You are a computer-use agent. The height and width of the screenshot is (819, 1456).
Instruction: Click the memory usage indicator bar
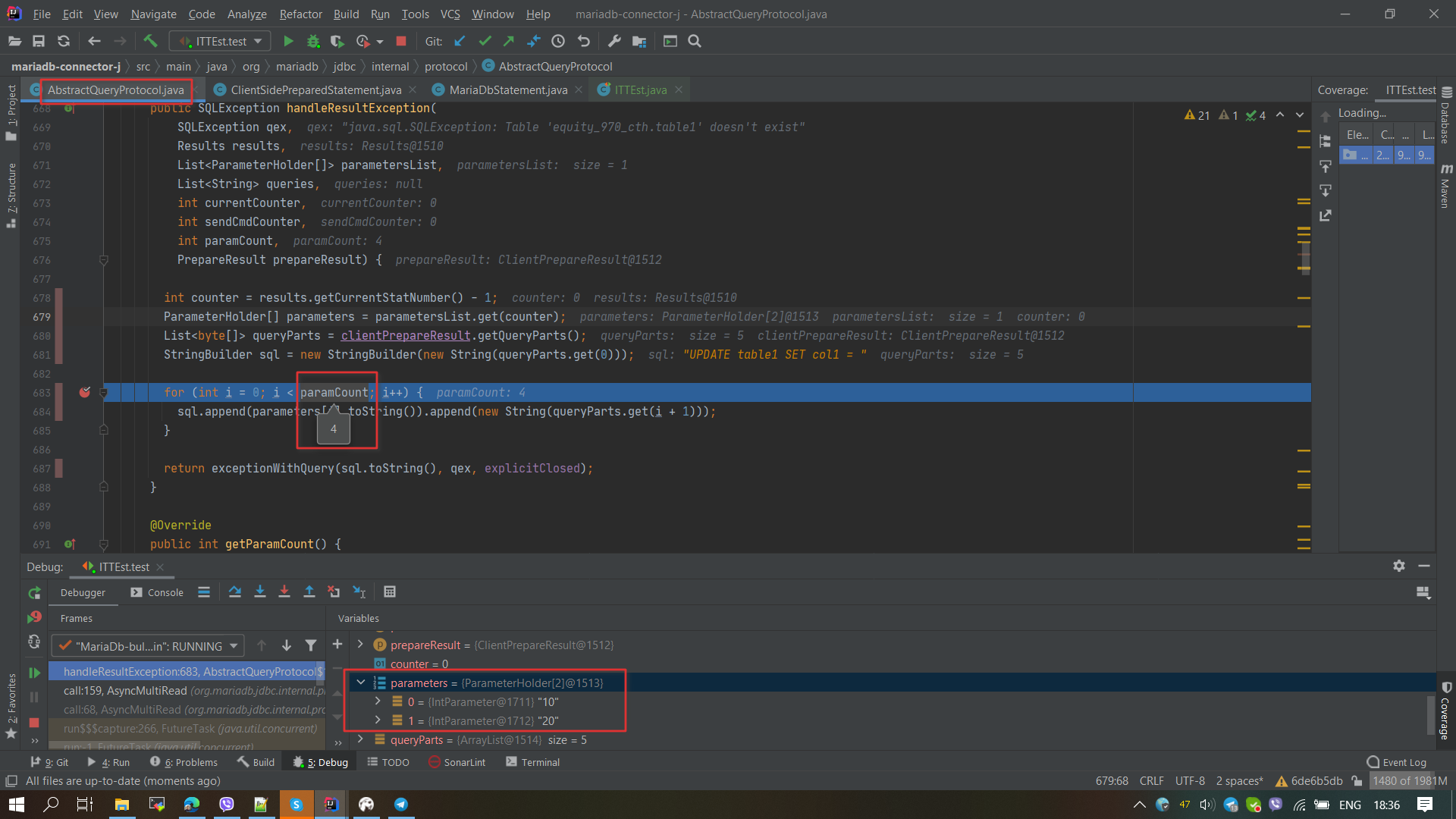coord(1409,781)
